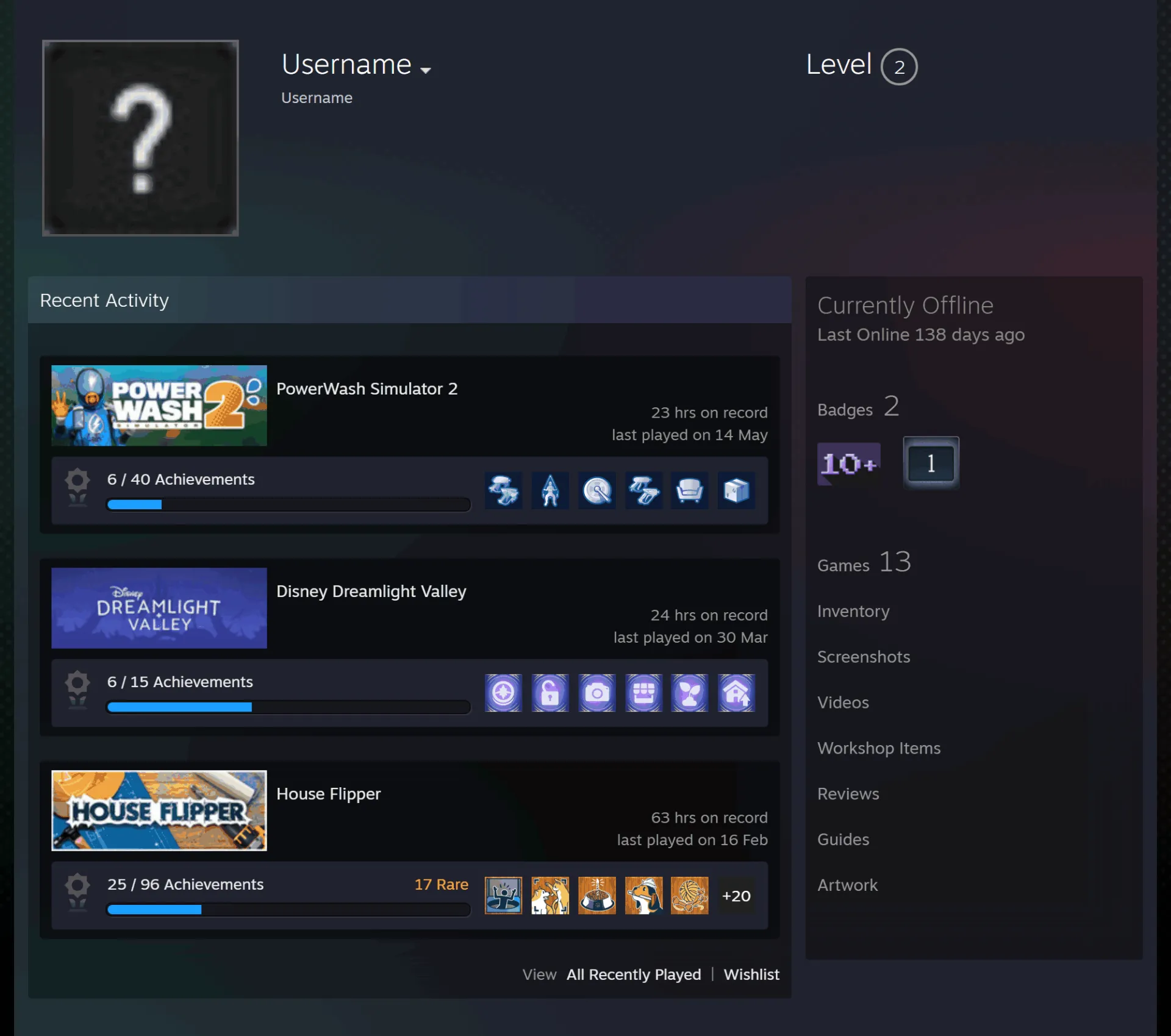Open the PowerWash Simulator 2 game thumbnail
Image resolution: width=1171 pixels, height=1036 pixels.
coord(159,405)
